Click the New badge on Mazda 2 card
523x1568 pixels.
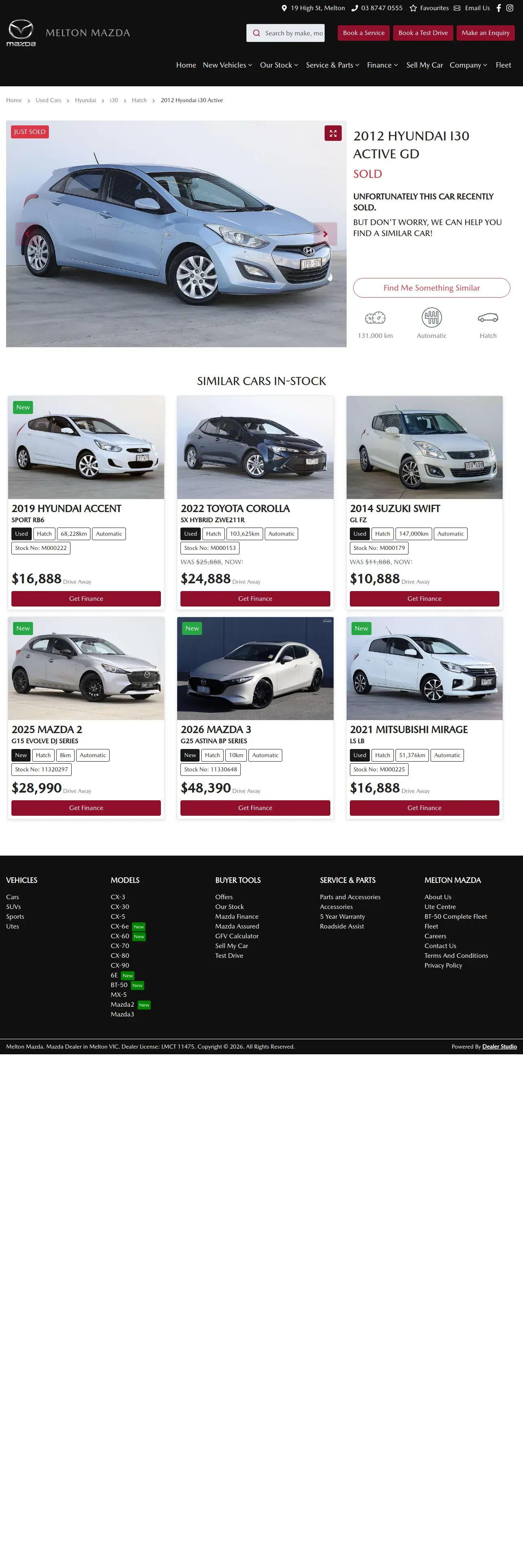point(23,628)
